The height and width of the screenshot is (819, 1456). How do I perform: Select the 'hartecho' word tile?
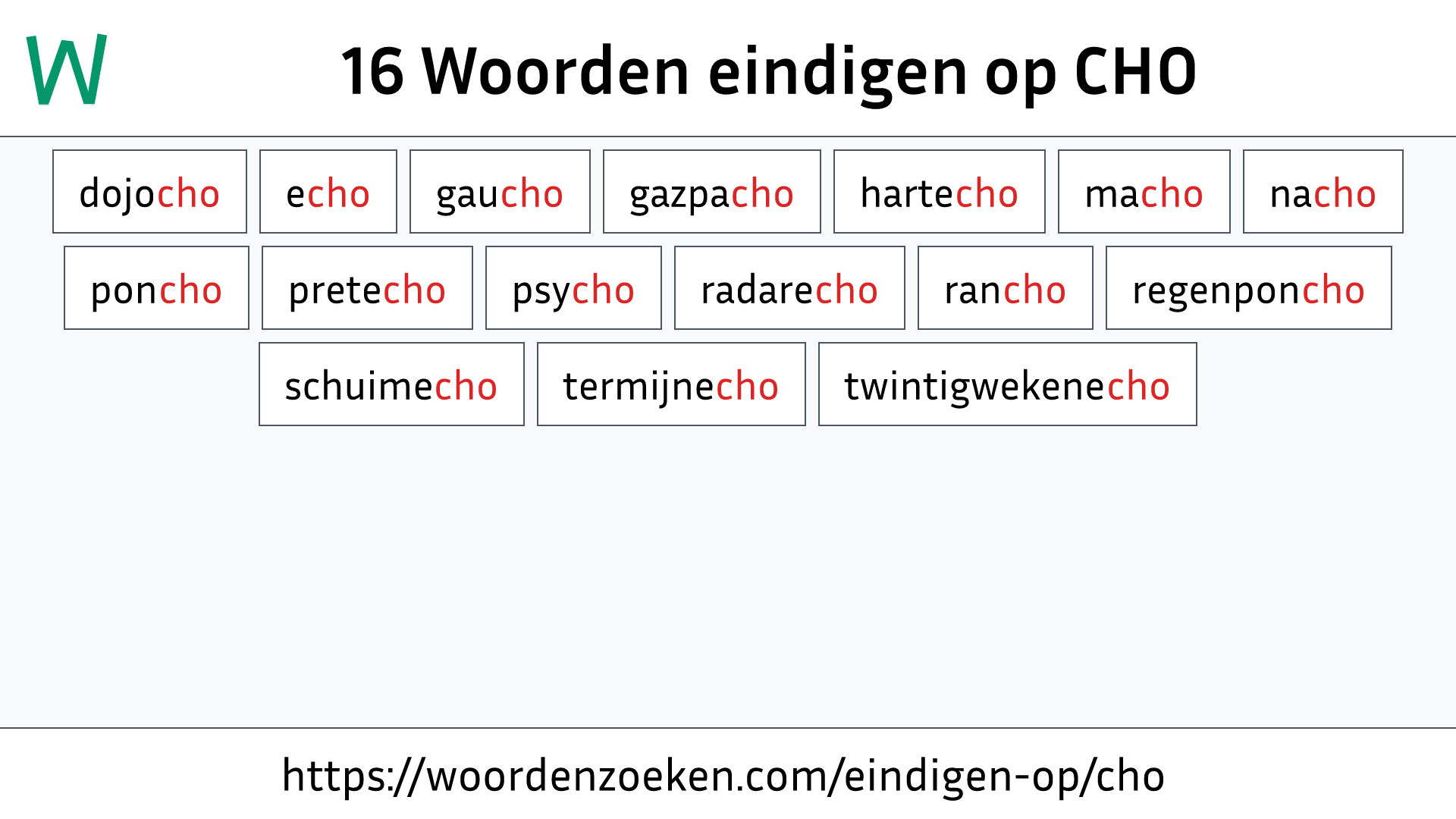tap(938, 192)
